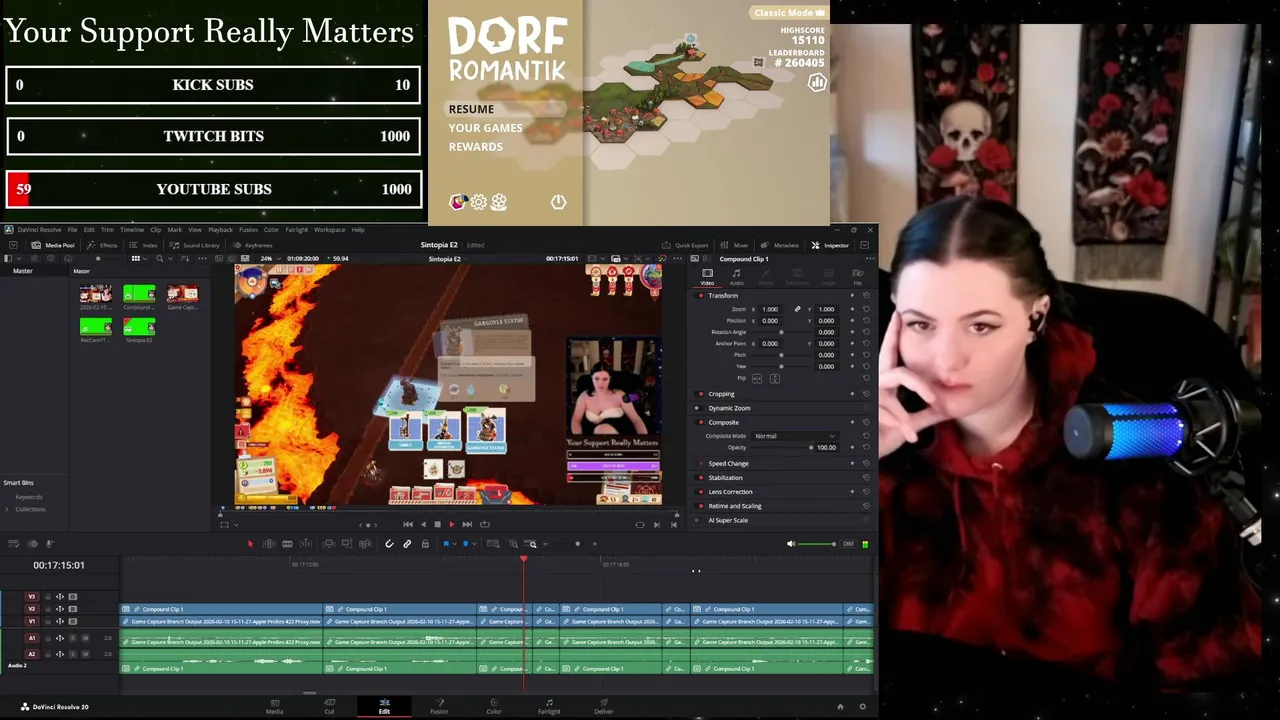This screenshot has height=720, width=1280.
Task: Flip the clip vertically
Action: pyautogui.click(x=775, y=378)
